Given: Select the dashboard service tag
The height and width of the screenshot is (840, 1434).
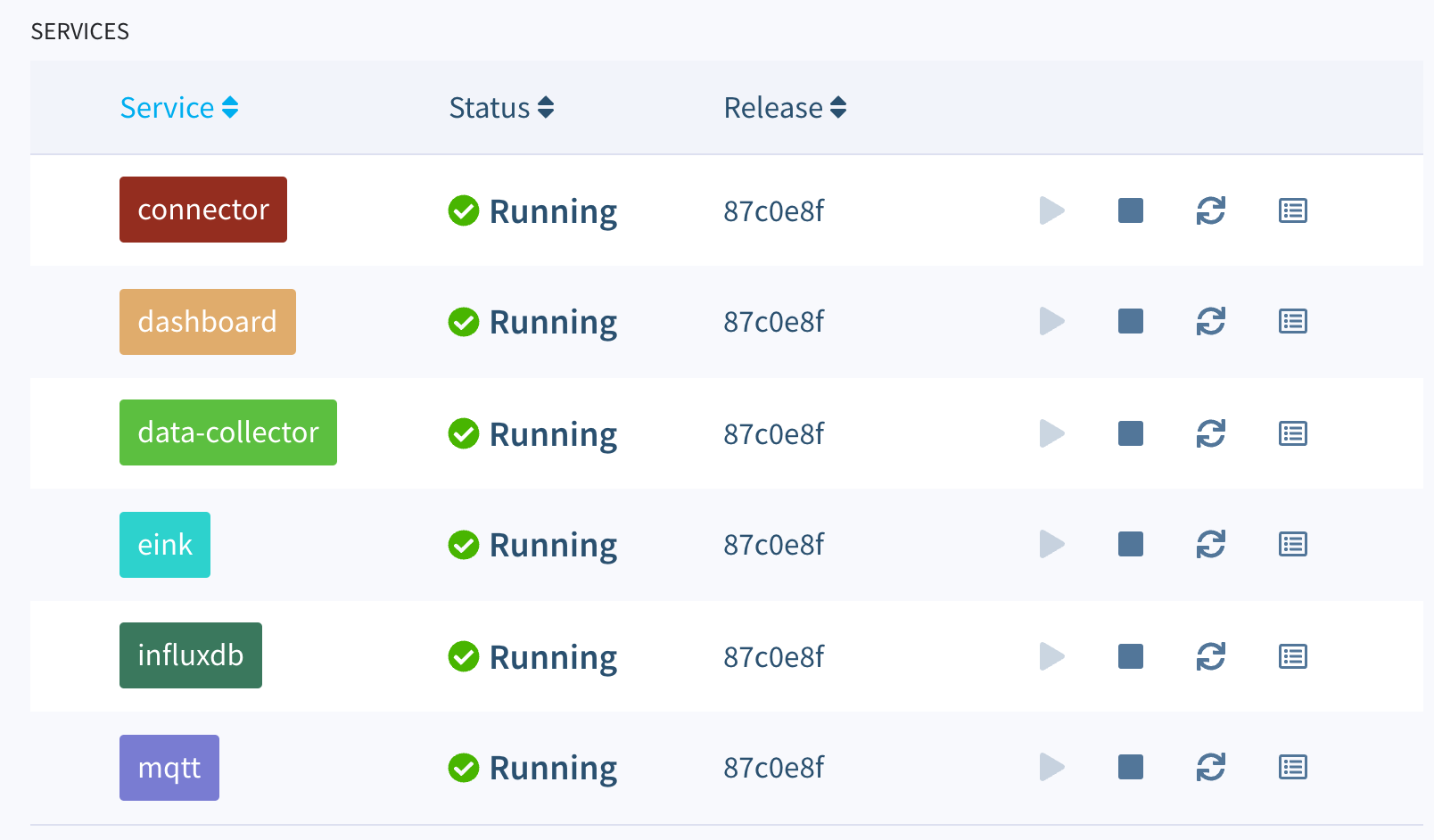Looking at the screenshot, I should coord(207,322).
